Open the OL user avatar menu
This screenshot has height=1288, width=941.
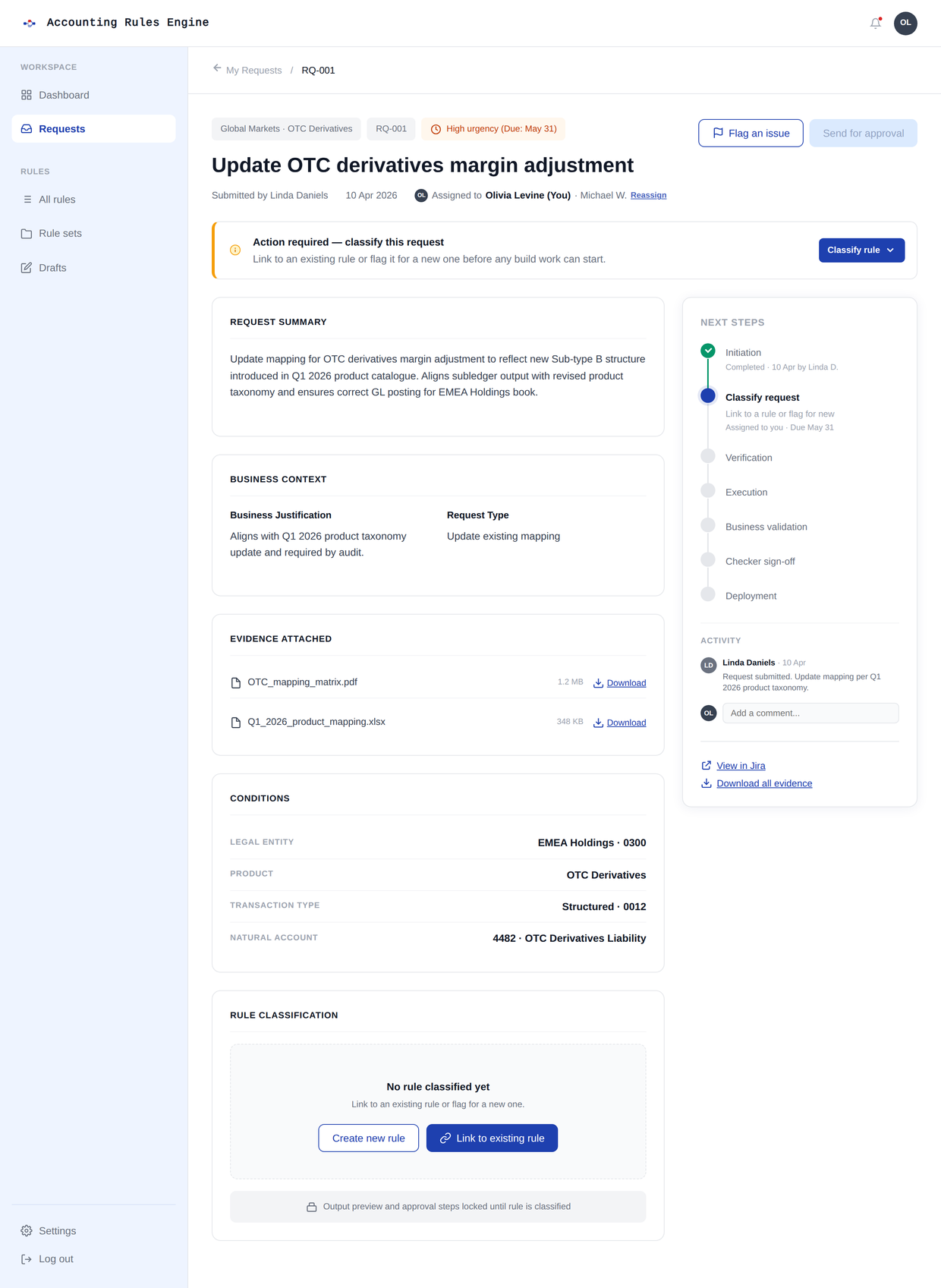tap(905, 24)
